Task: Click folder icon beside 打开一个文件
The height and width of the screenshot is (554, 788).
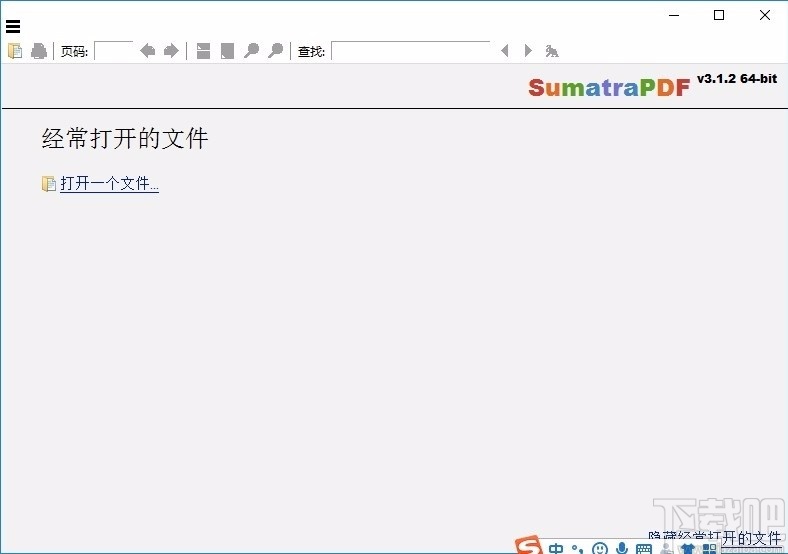Action: pyautogui.click(x=48, y=183)
